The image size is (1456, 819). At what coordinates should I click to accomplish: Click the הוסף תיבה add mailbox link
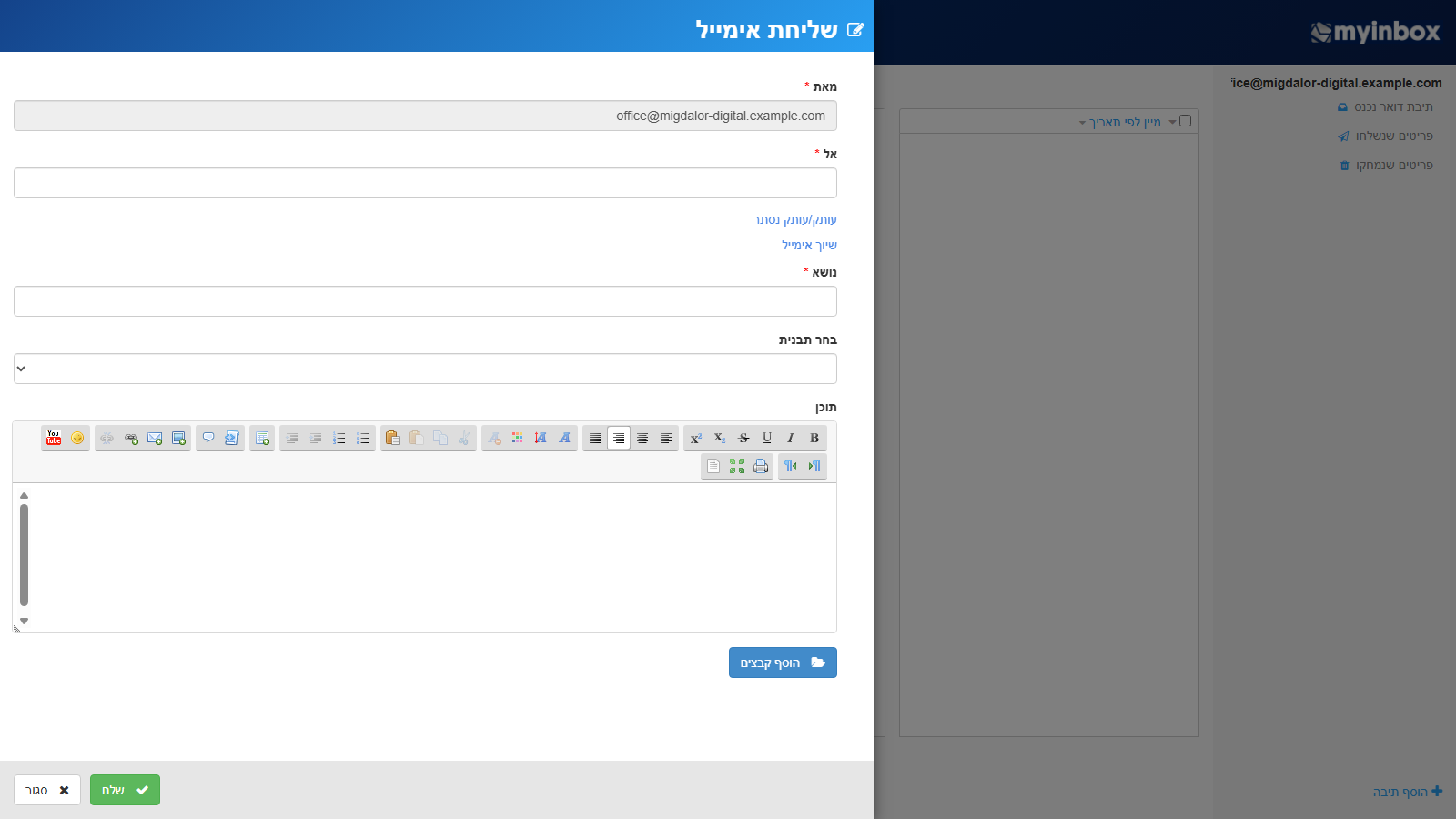1407,792
